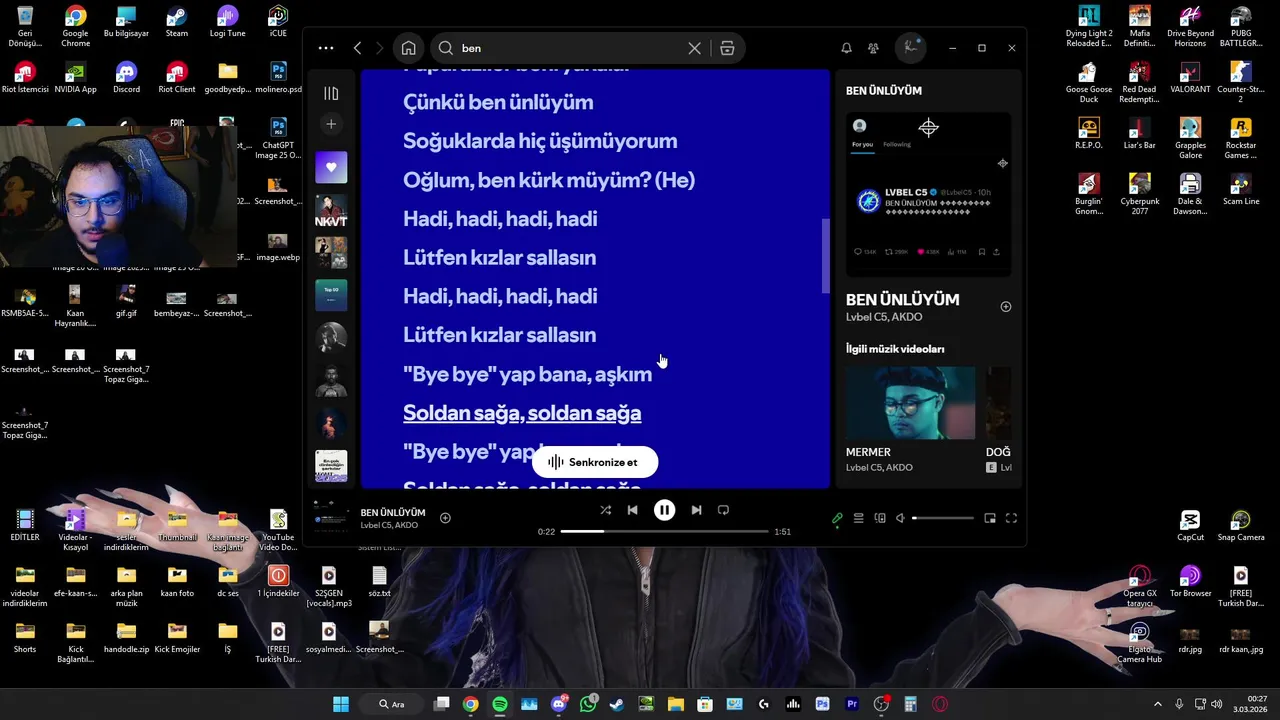The width and height of the screenshot is (1280, 720).
Task: Toggle repeat mode
Action: (723, 510)
